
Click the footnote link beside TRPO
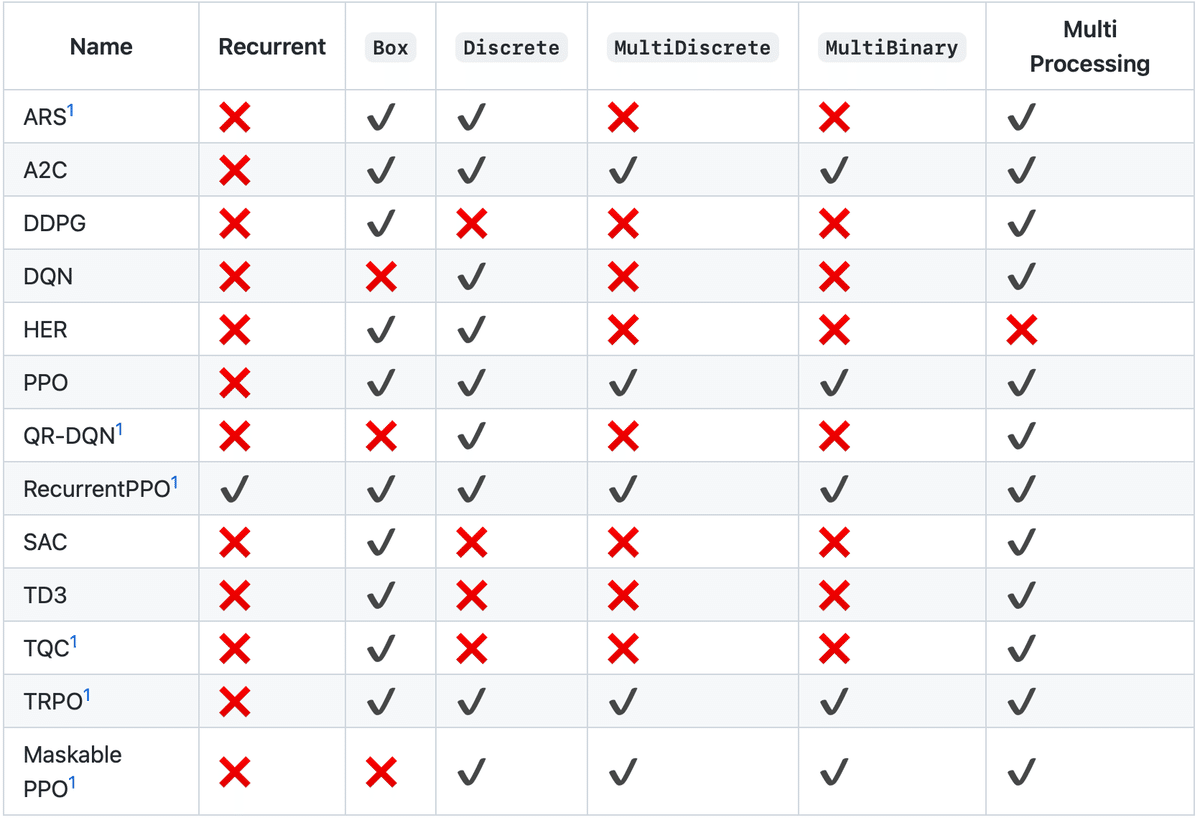87,695
